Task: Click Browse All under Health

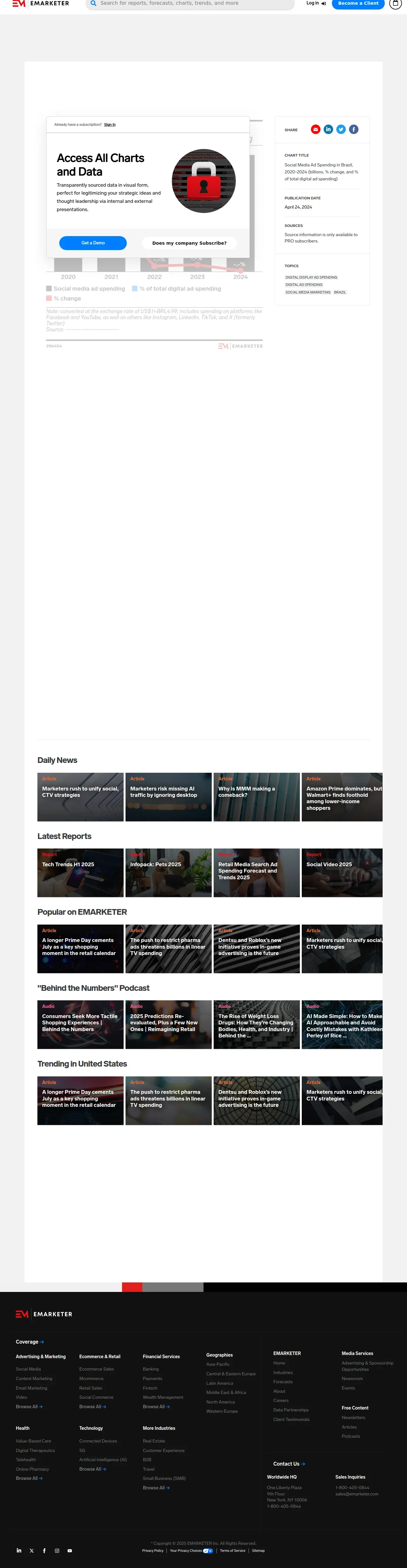Action: [x=29, y=1478]
